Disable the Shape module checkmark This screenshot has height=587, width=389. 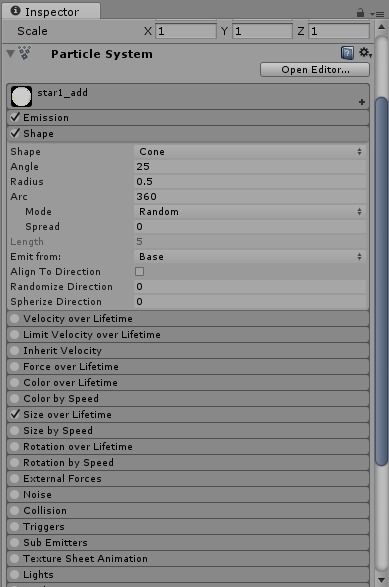[x=15, y=133]
